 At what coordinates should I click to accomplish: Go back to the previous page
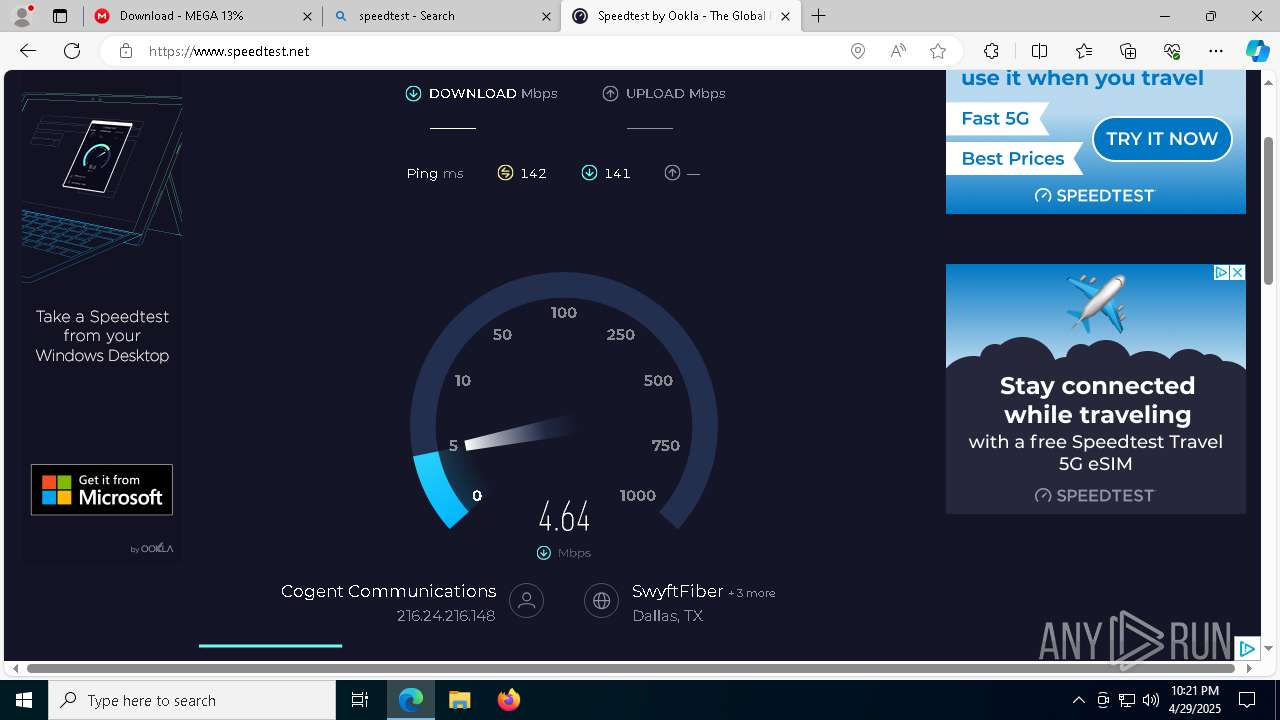[x=28, y=51]
